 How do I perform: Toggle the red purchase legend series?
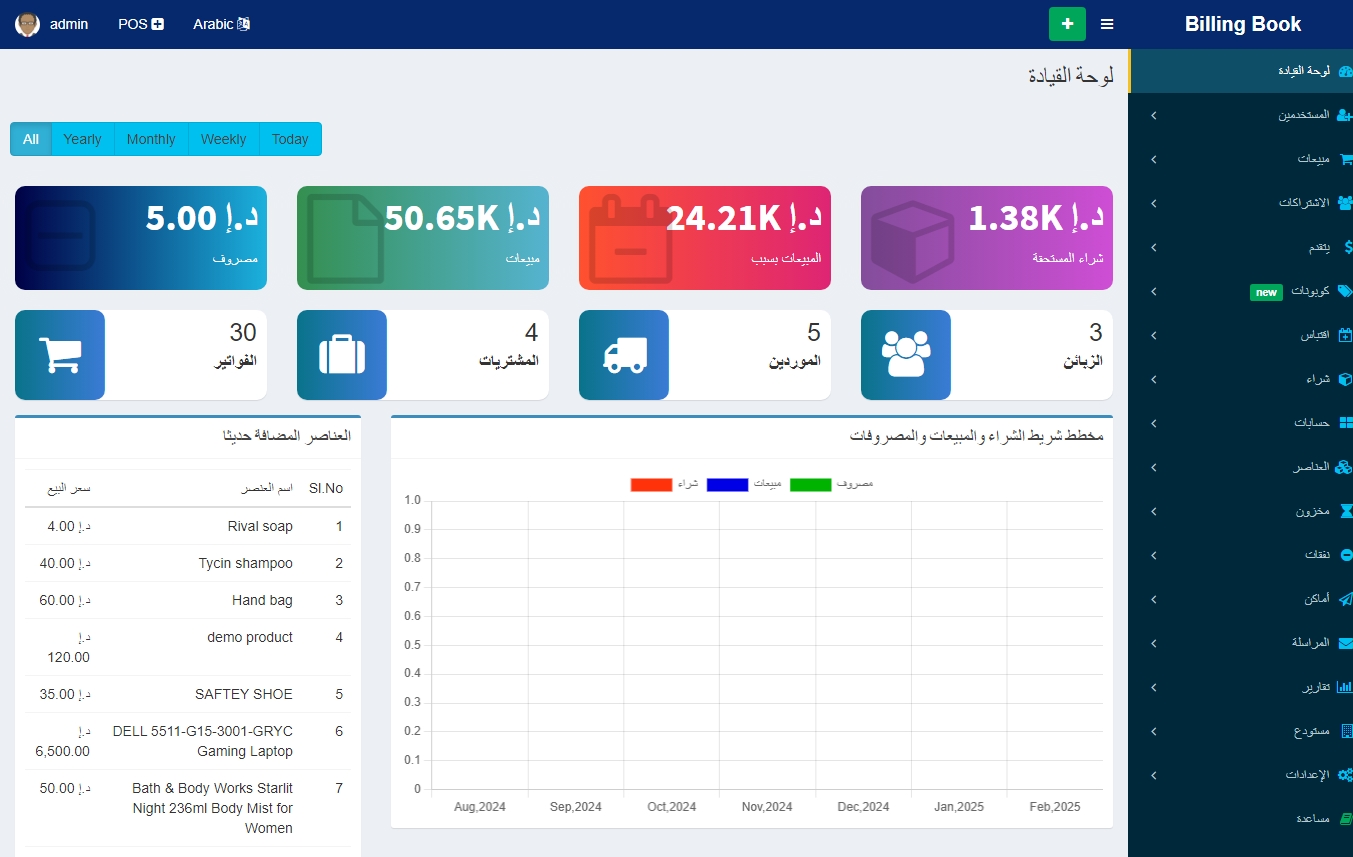[651, 485]
